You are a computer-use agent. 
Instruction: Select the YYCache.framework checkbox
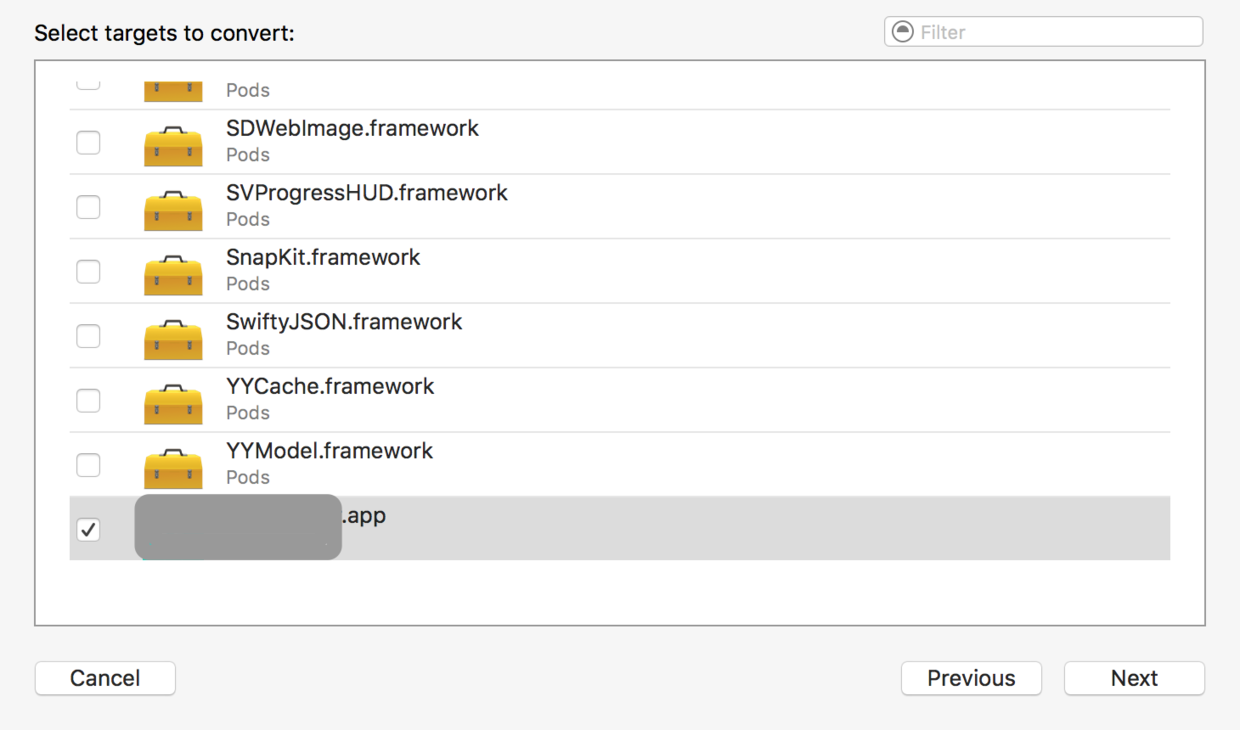[89, 400]
